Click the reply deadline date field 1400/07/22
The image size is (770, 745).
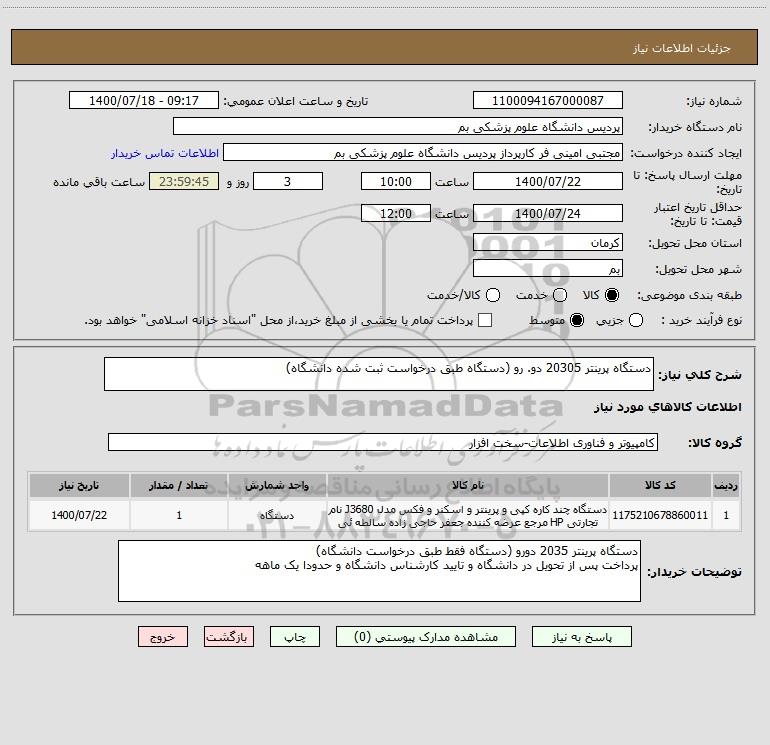pos(548,181)
